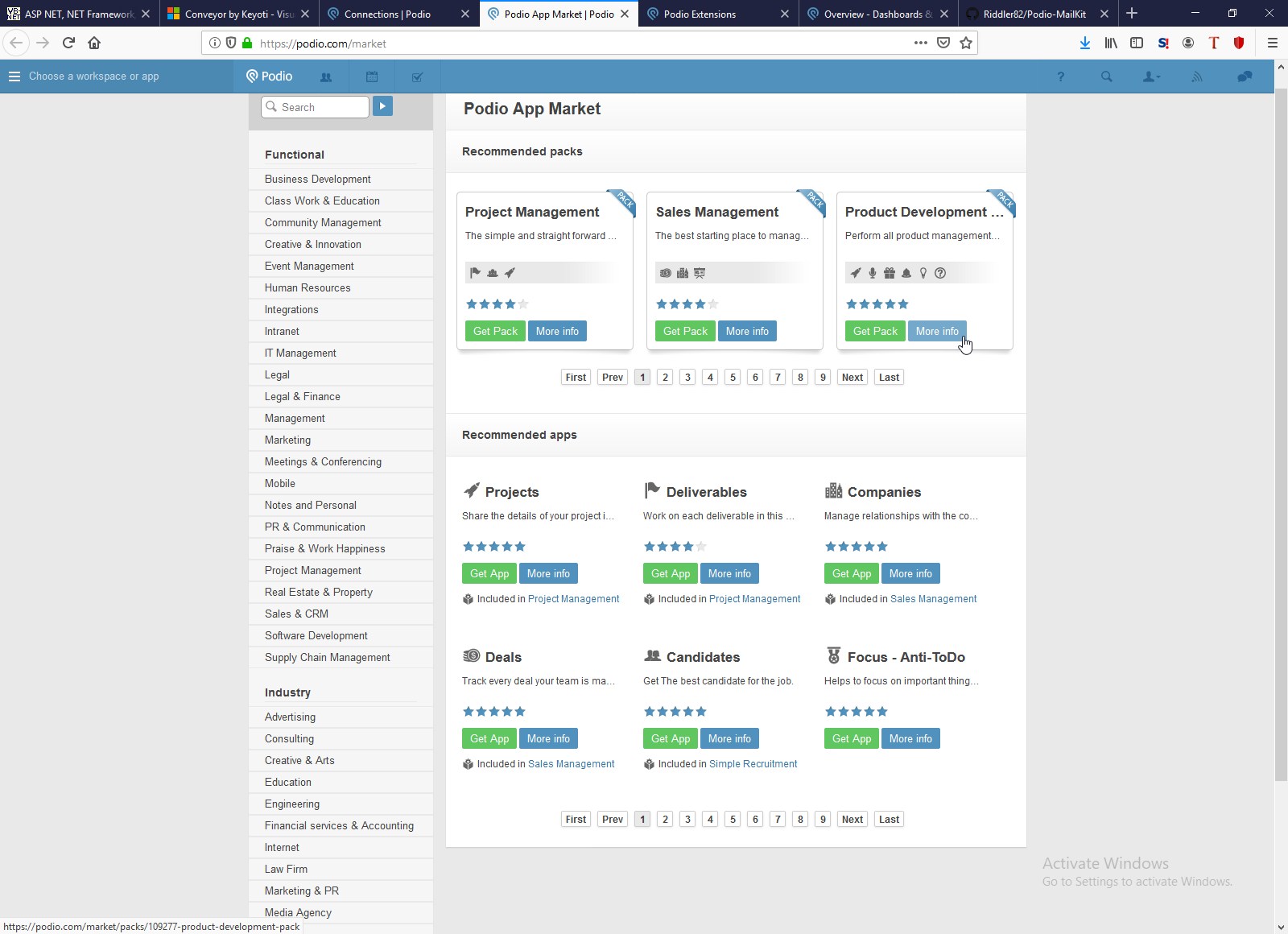Open Podio tasks checkmark icon
The width and height of the screenshot is (1288, 934).
[417, 77]
